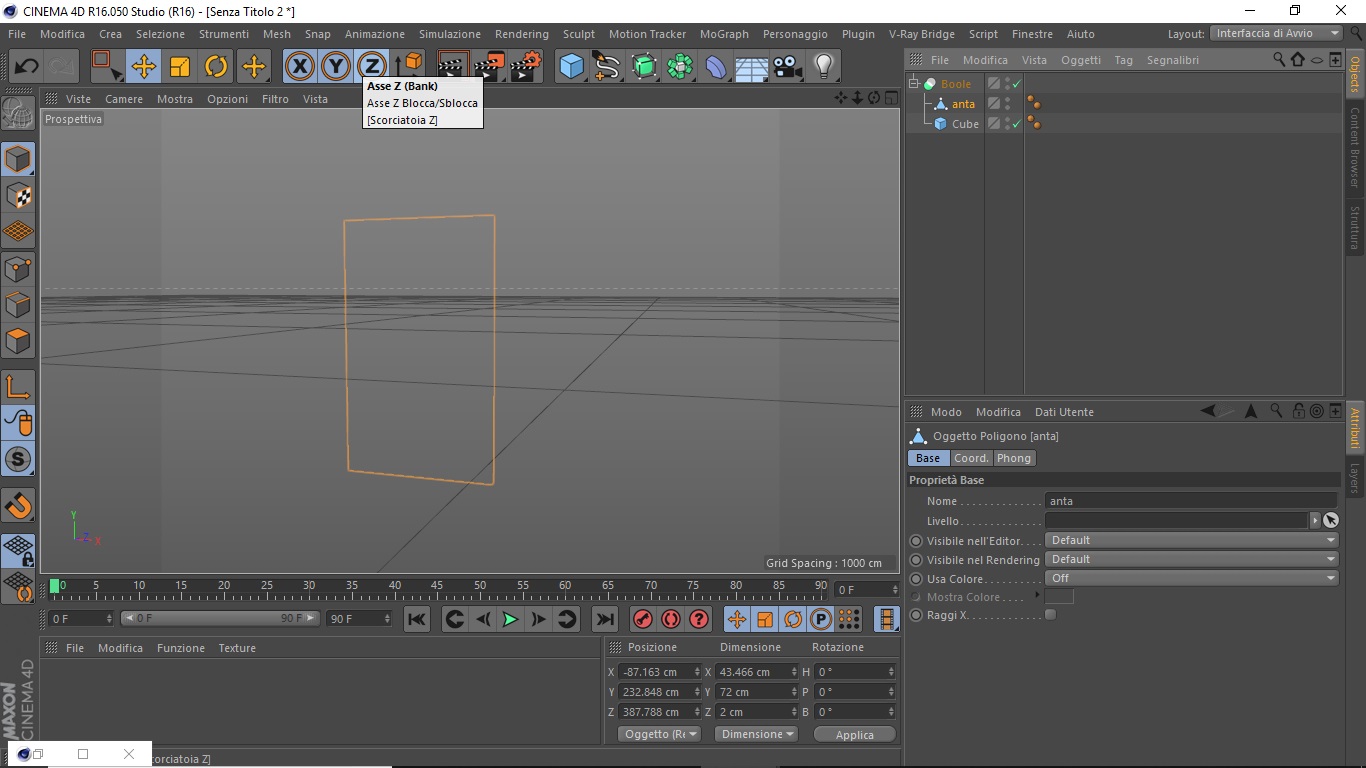Toggle Boole enabled green checkmark
Image resolution: width=1366 pixels, height=768 pixels.
[1017, 84]
